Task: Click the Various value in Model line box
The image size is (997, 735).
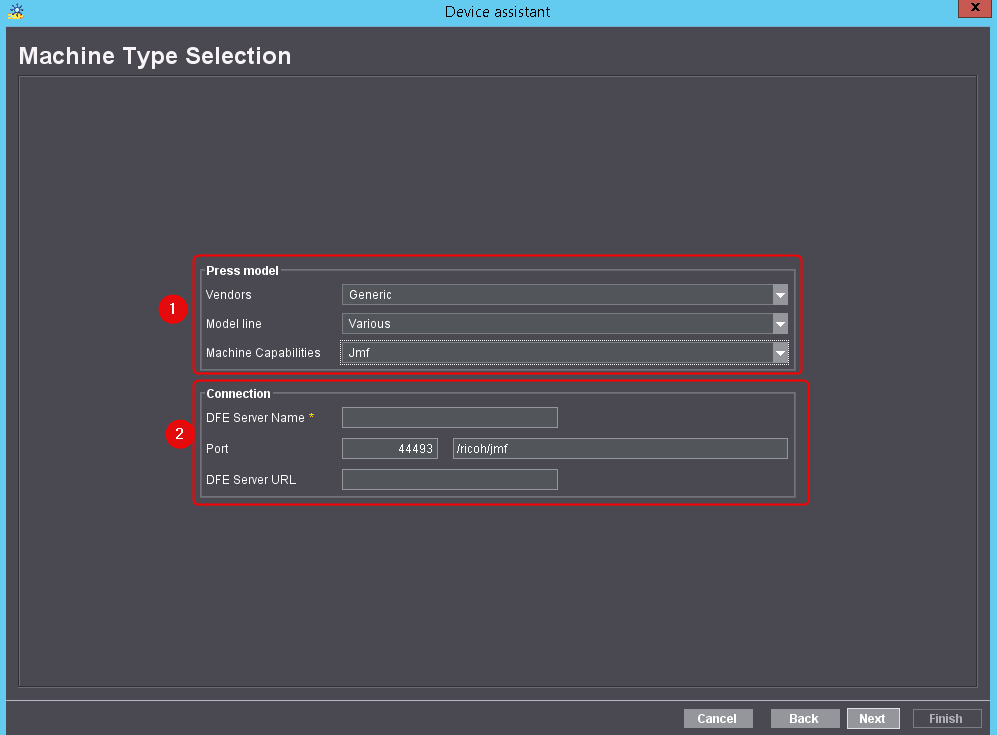Action: 556,324
